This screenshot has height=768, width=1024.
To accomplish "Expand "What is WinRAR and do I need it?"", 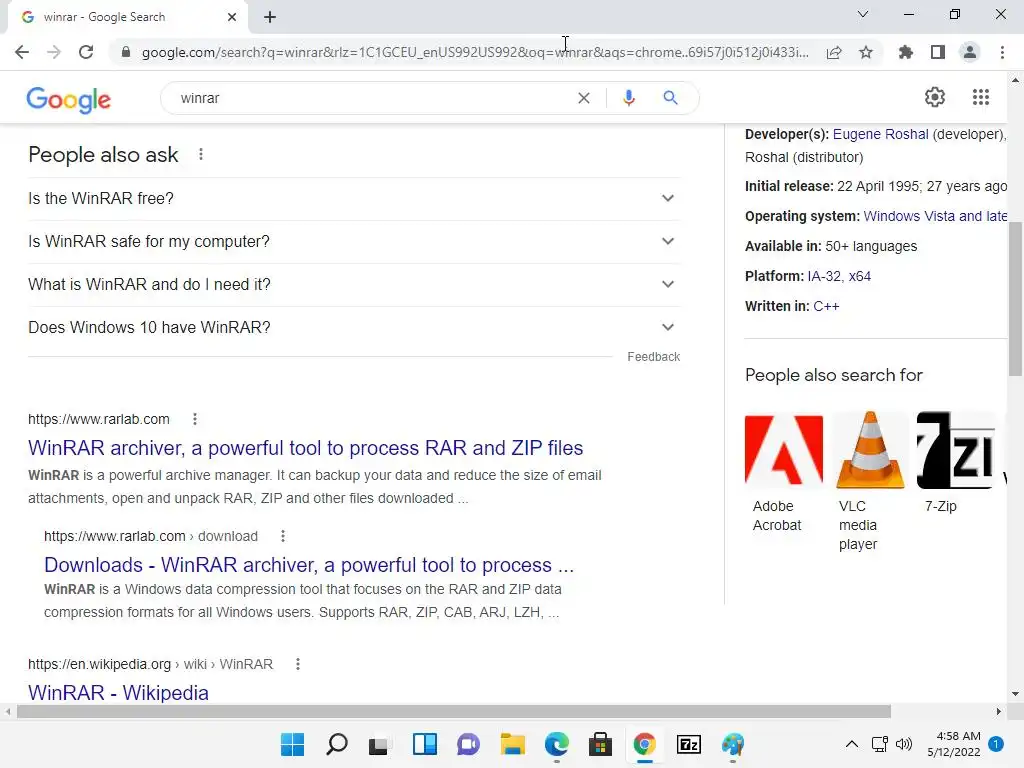I will tap(354, 285).
